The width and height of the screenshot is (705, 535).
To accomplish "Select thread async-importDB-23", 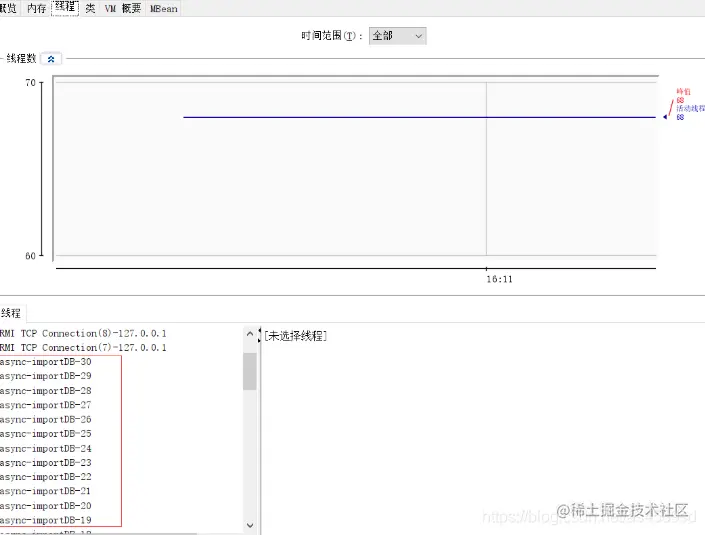I will coord(45,463).
